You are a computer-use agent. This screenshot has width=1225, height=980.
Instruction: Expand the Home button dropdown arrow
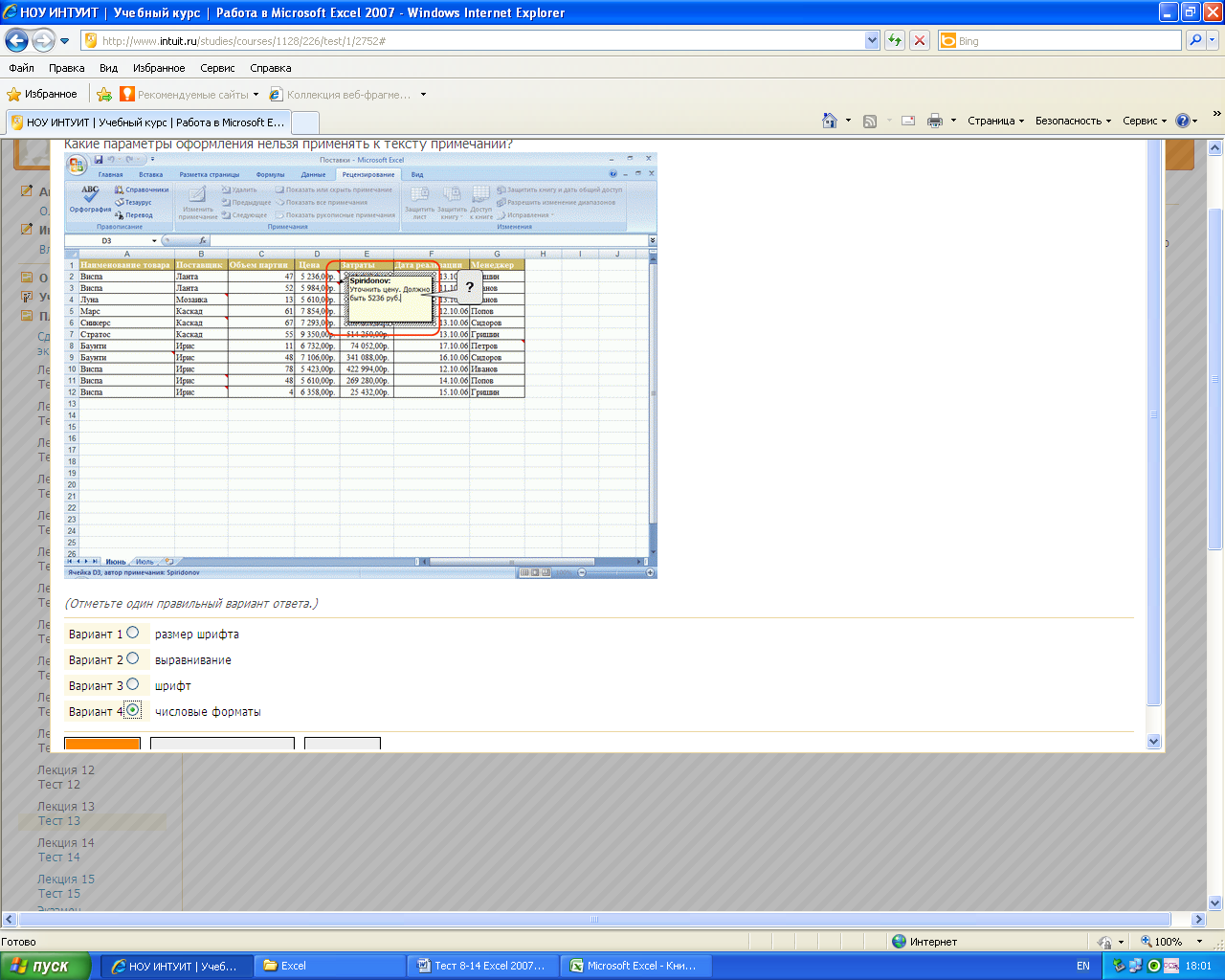pos(848,121)
